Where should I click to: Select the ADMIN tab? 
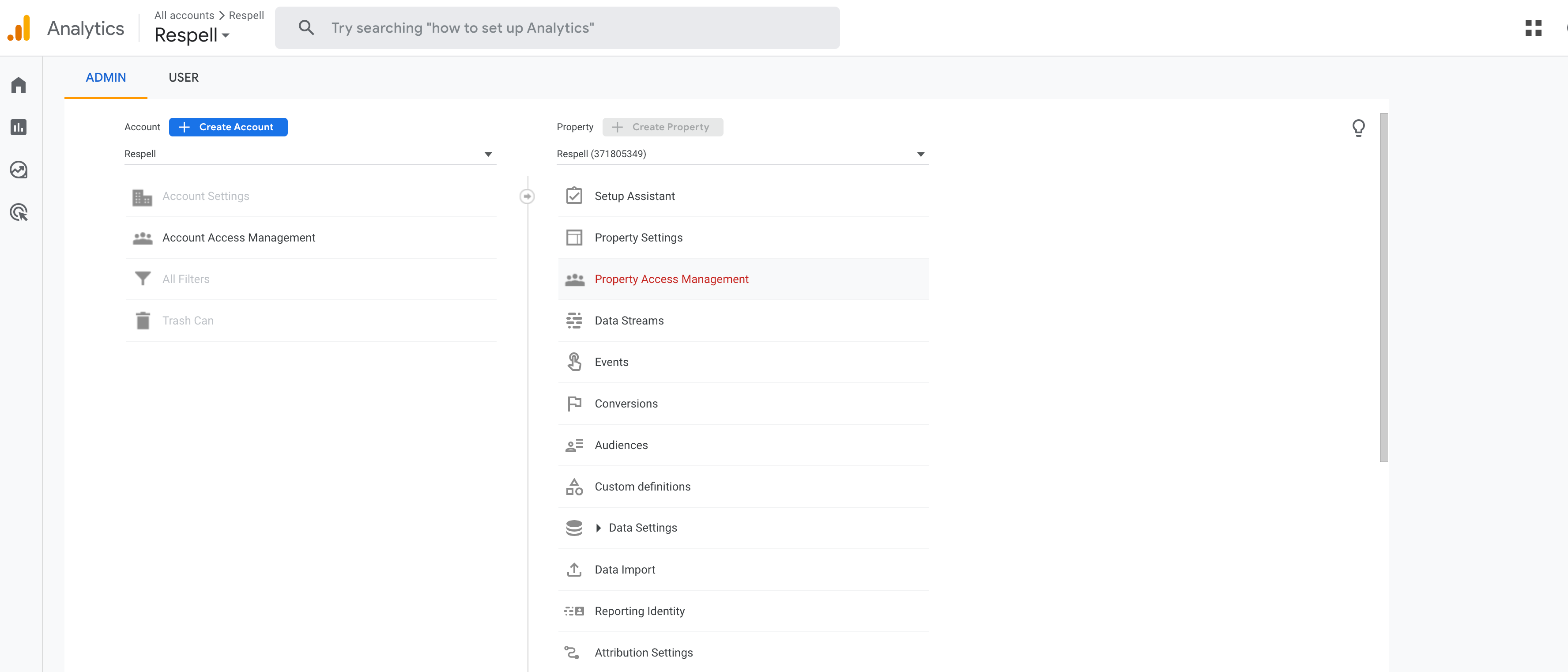pos(106,77)
